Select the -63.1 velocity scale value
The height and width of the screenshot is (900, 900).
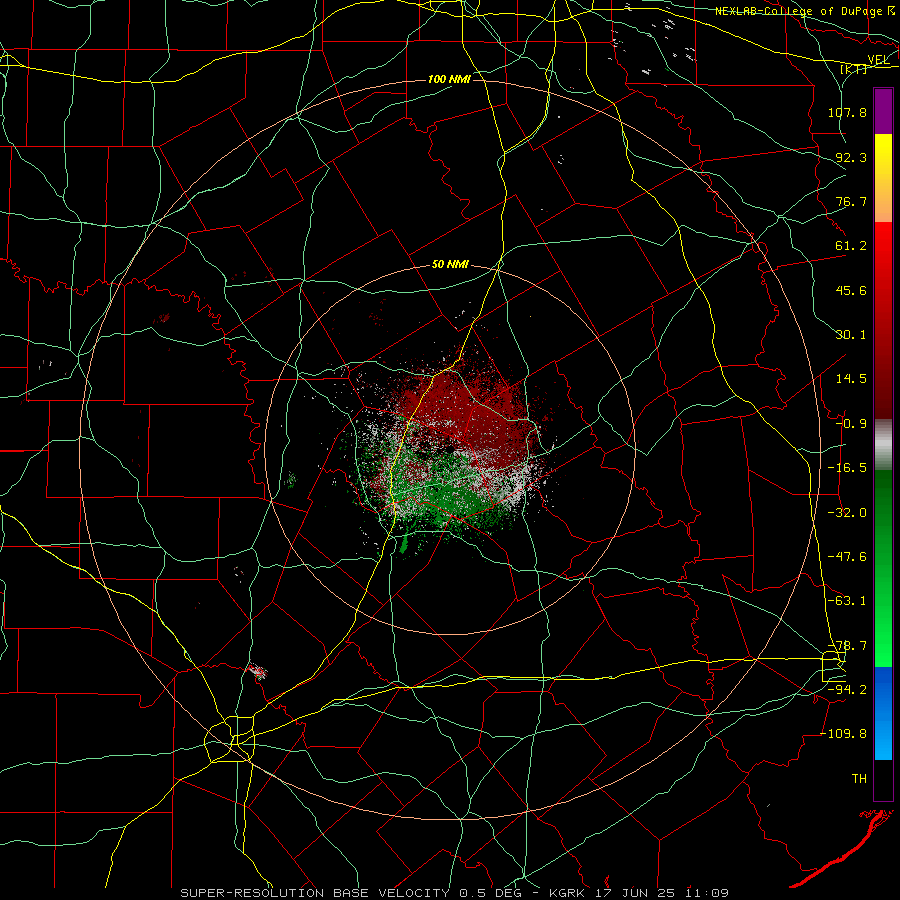click(847, 601)
